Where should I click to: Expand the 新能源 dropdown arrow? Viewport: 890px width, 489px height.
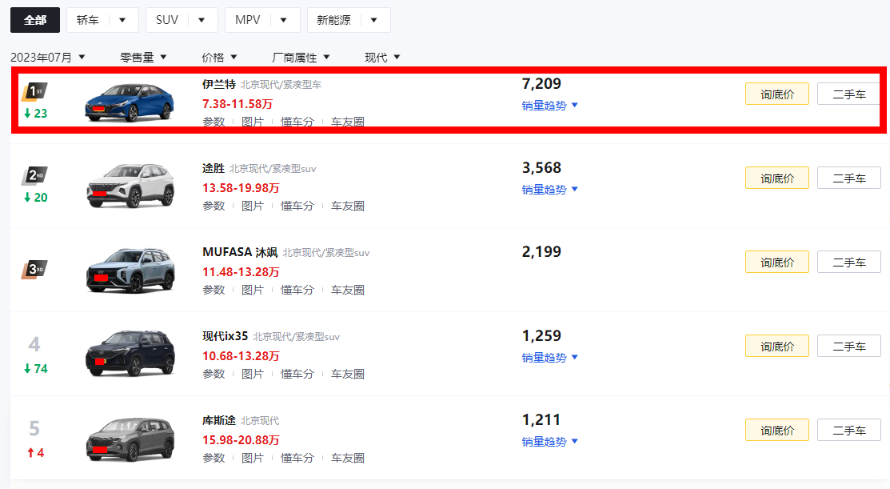point(373,20)
